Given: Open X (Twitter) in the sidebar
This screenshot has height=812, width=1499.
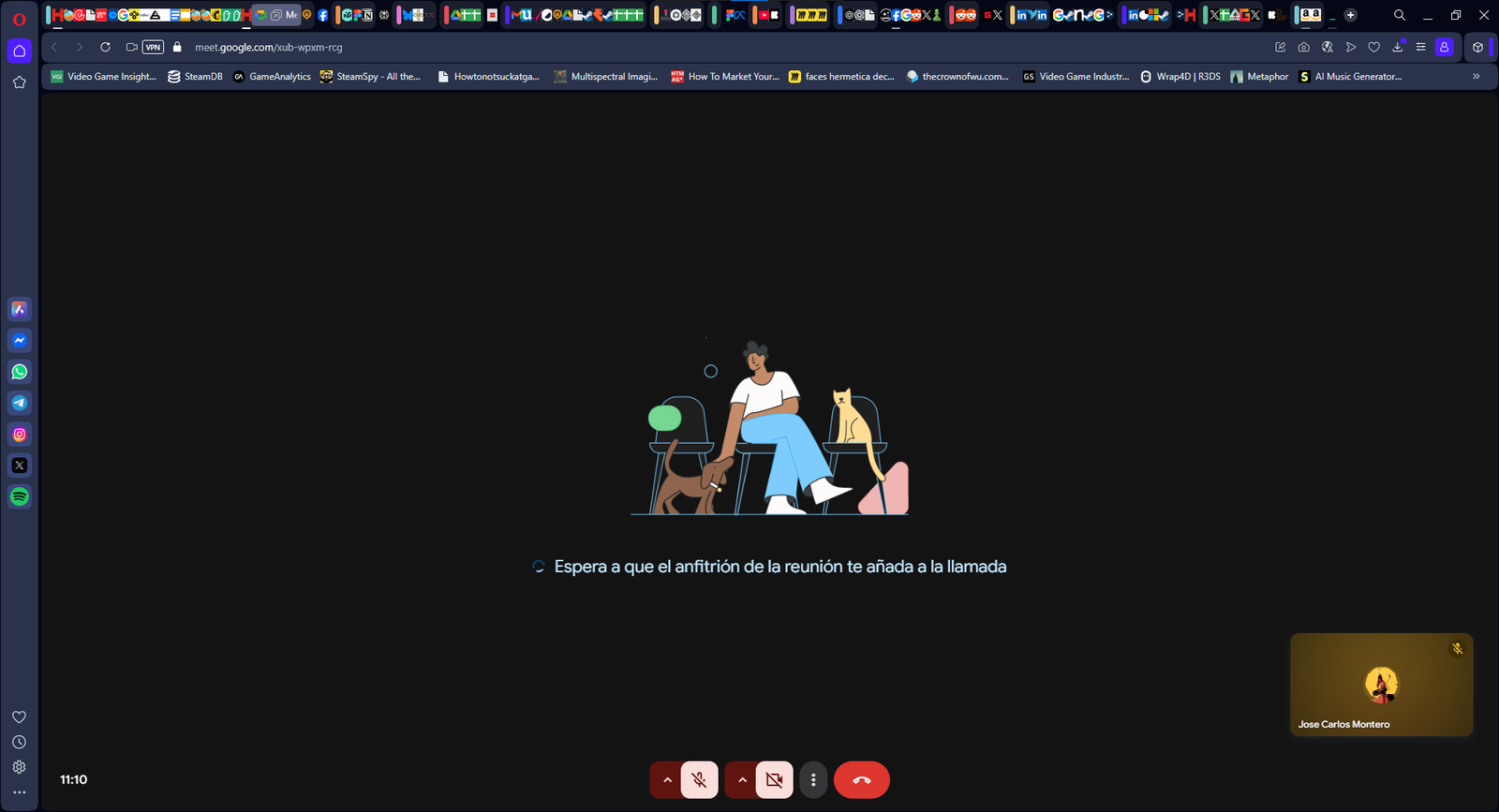Looking at the screenshot, I should pos(20,465).
